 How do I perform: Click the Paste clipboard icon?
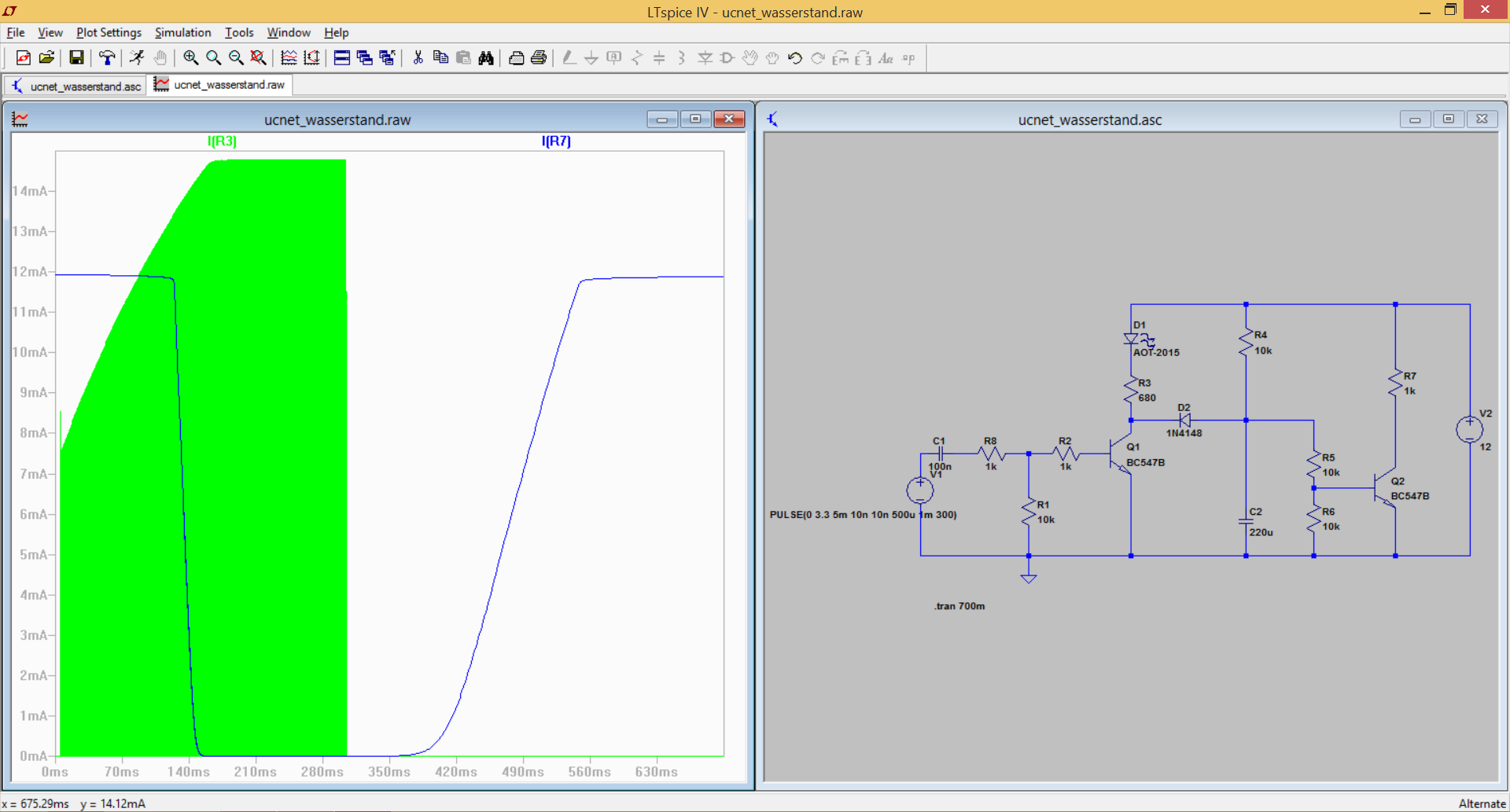[463, 57]
